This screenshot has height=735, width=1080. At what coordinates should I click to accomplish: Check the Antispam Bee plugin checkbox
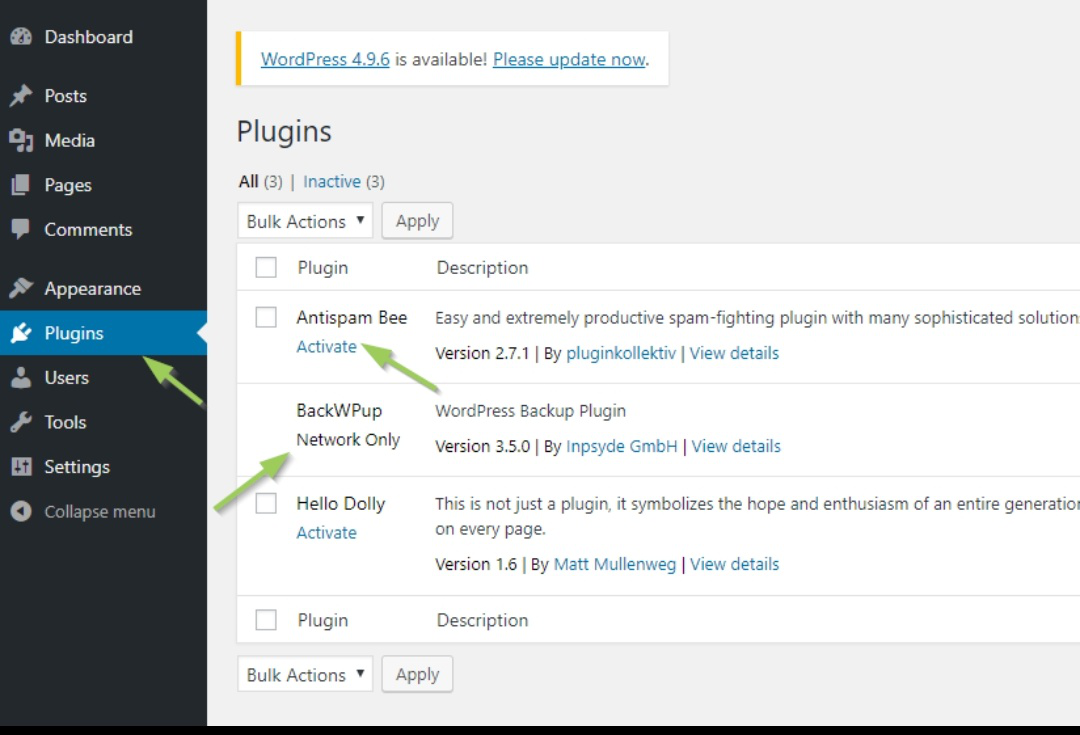266,318
